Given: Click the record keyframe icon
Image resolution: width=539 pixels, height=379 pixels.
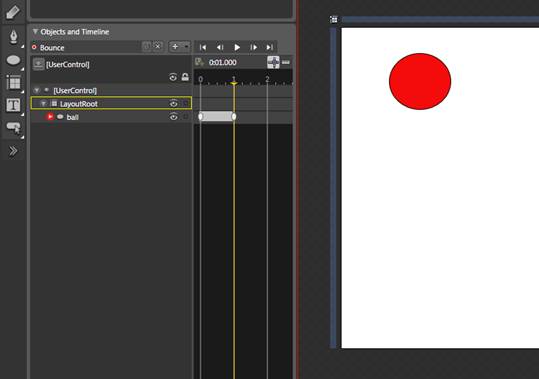Looking at the screenshot, I should (x=199, y=62).
